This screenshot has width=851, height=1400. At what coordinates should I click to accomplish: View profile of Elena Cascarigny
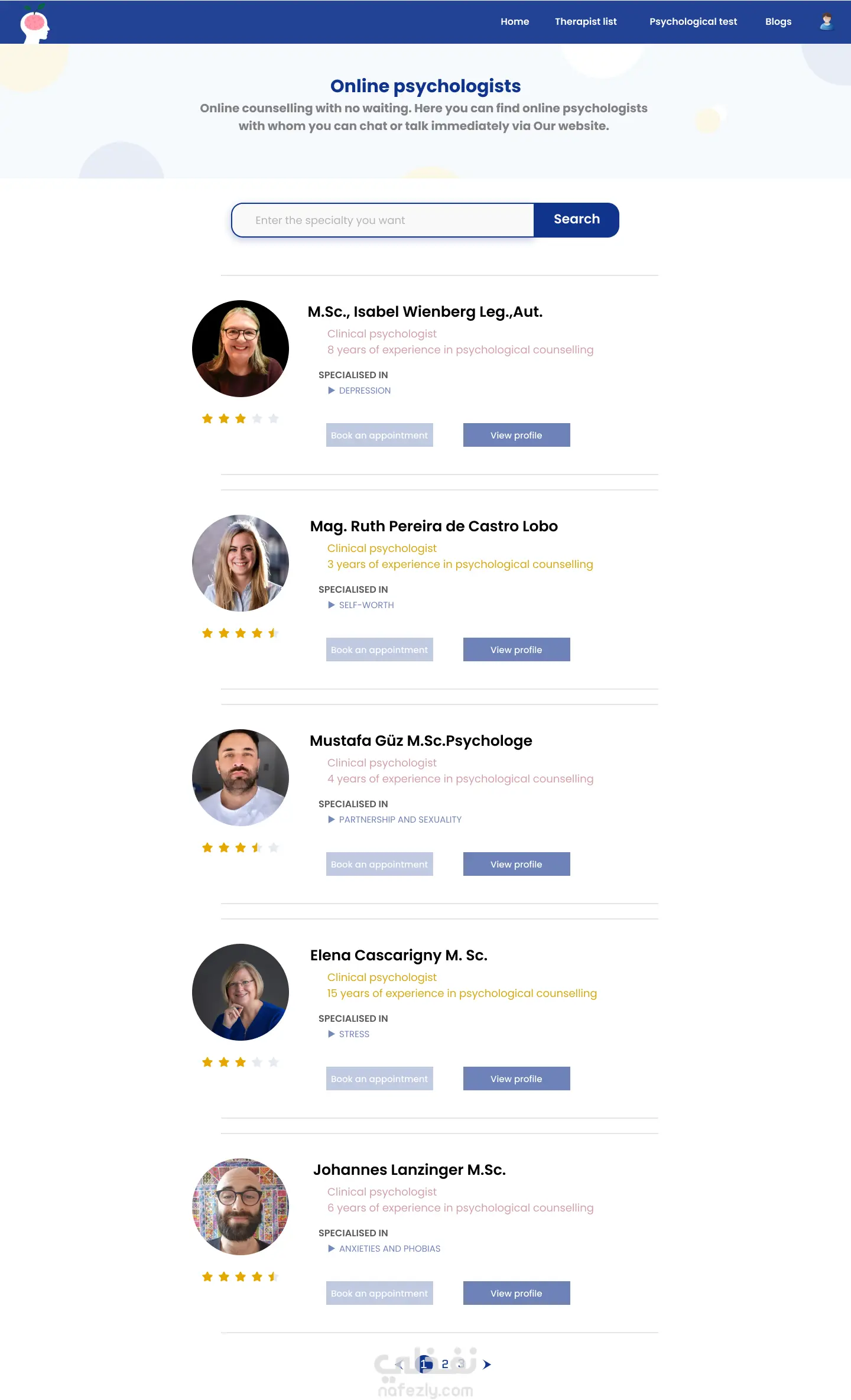click(x=516, y=1079)
